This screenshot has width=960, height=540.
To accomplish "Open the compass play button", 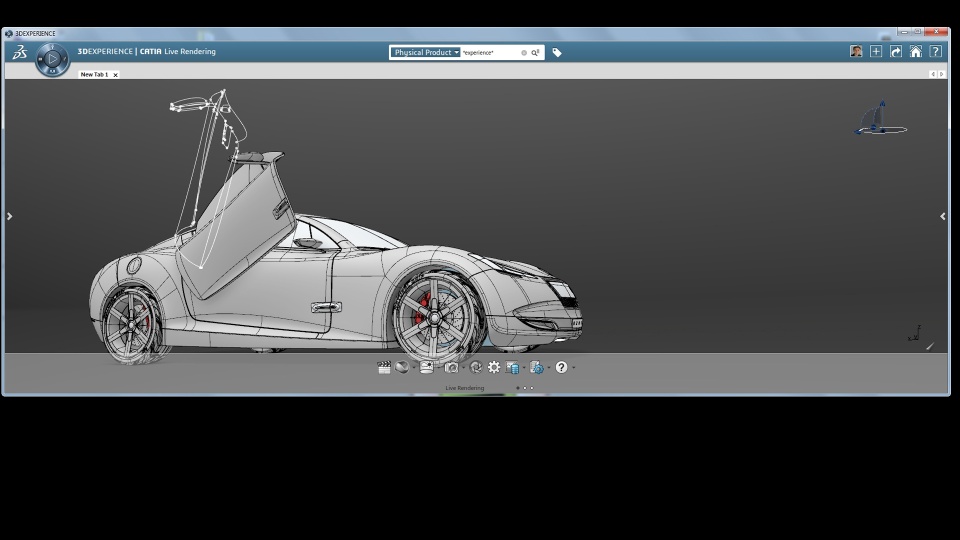I will 52,59.
